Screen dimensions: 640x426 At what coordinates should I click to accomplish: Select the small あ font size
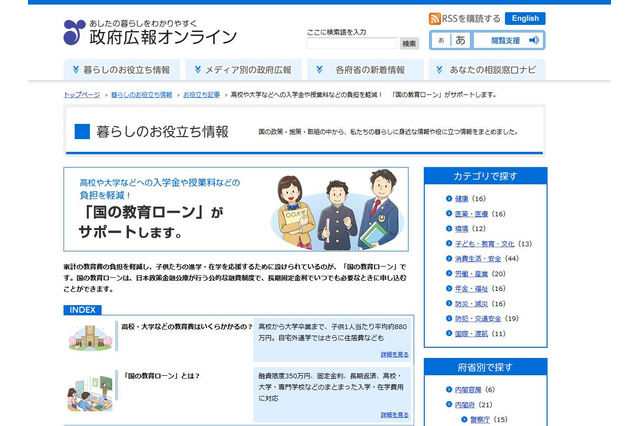[441, 40]
